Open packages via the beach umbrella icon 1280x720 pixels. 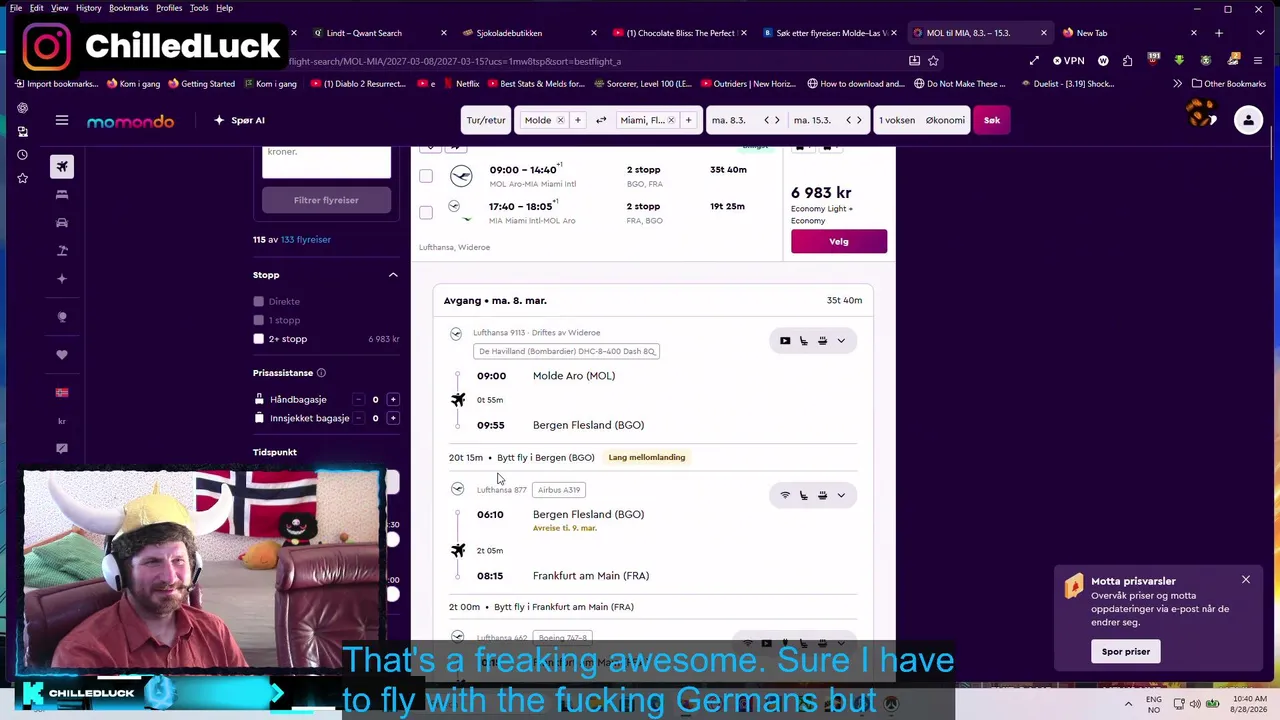coord(62,251)
